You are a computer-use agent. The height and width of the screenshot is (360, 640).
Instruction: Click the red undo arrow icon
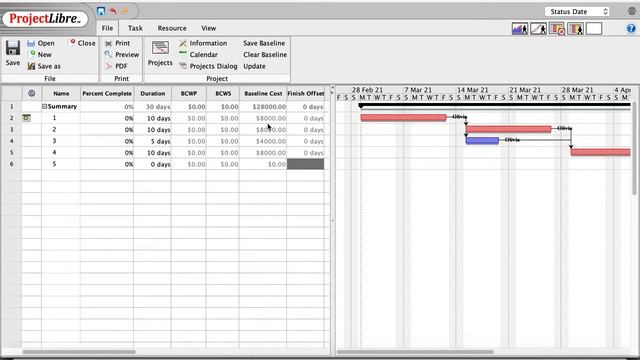coord(113,11)
